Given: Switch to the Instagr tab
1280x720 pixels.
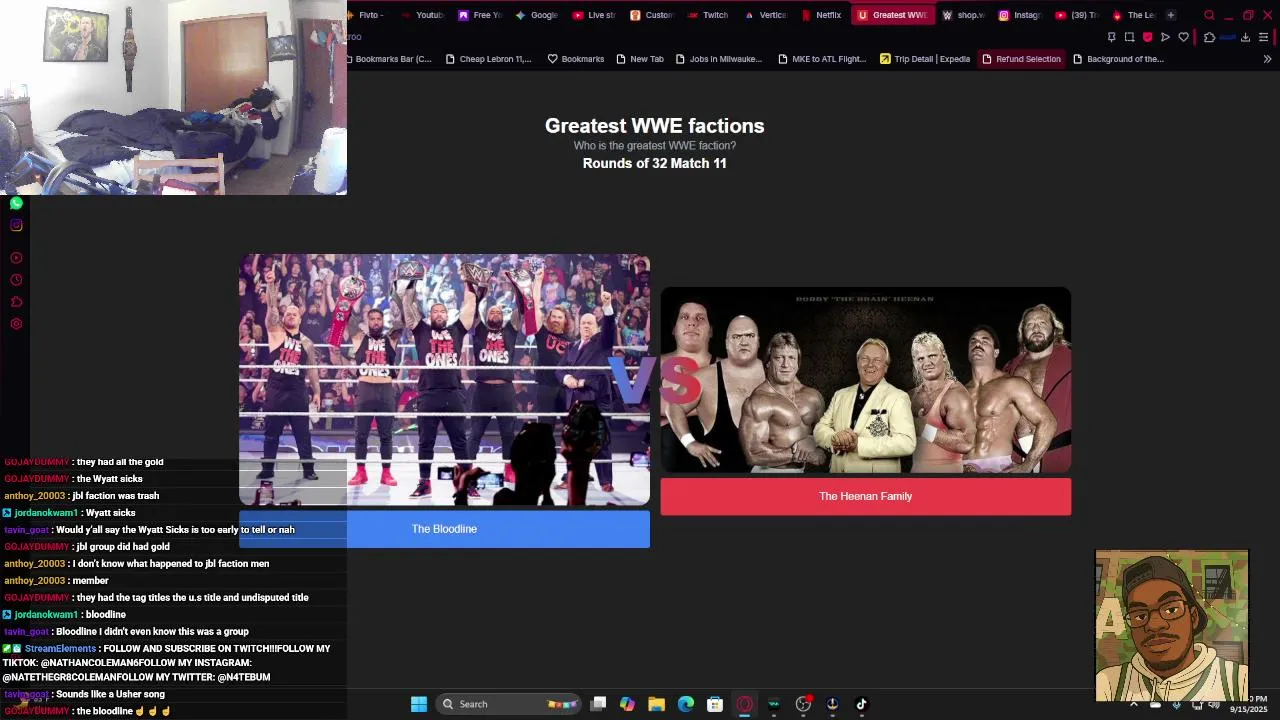Looking at the screenshot, I should 1021,15.
